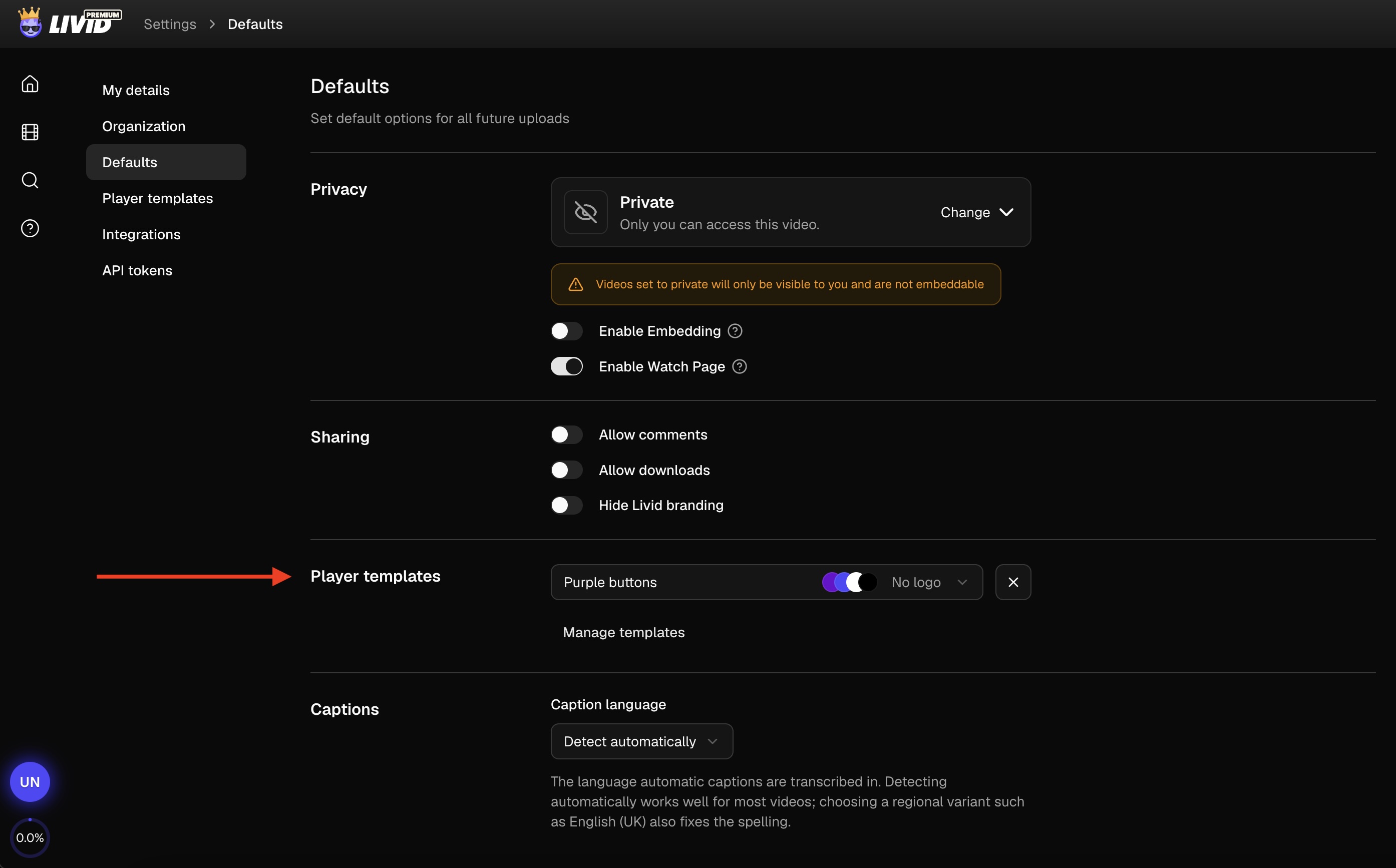Open the Purple buttons template dropdown
1396x868 pixels.
(x=767, y=582)
